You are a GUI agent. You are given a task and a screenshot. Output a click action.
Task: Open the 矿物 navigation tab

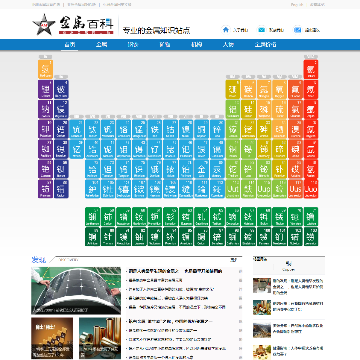[x=165, y=45]
